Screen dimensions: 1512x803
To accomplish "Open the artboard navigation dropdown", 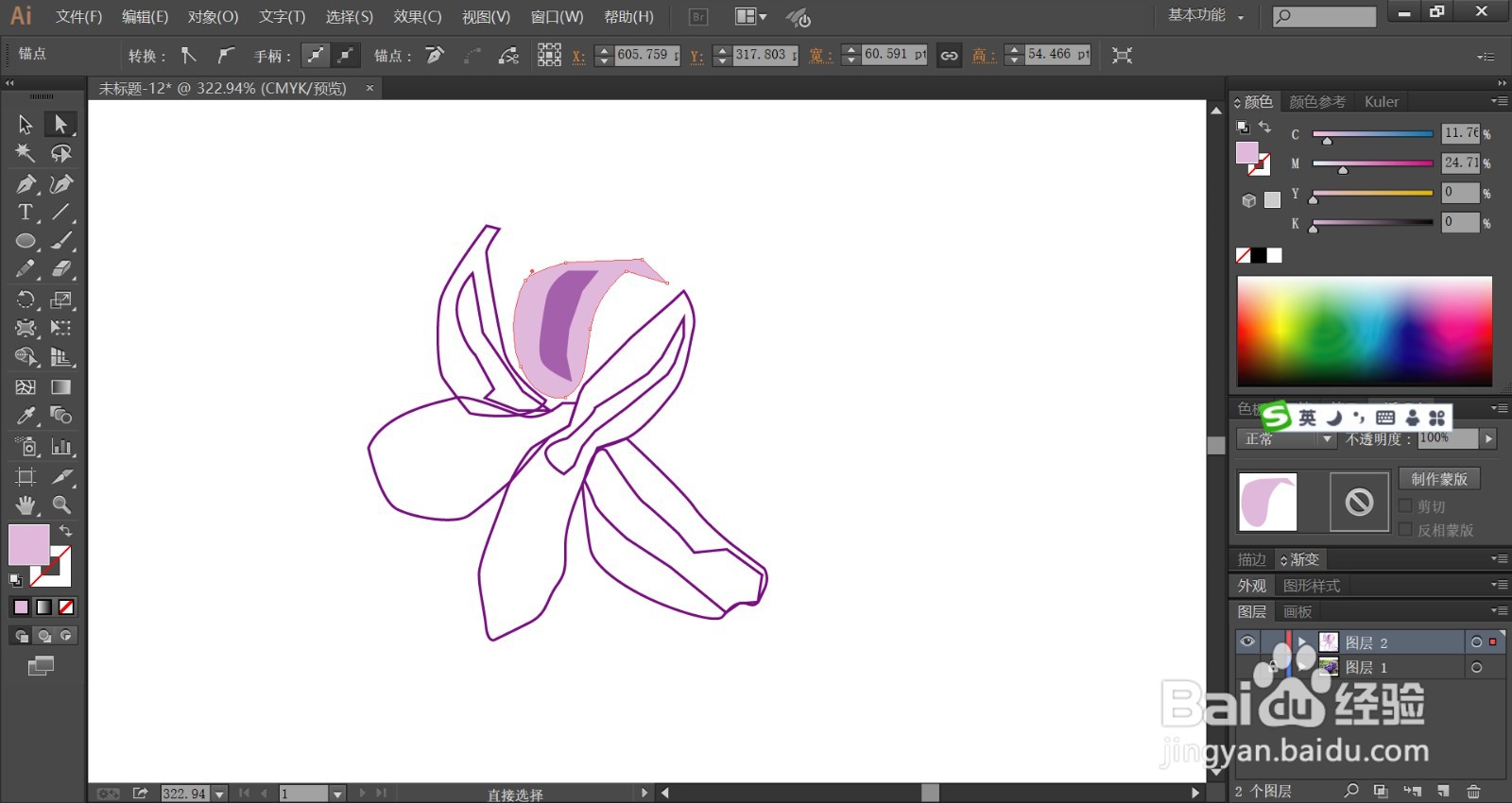I will (337, 794).
